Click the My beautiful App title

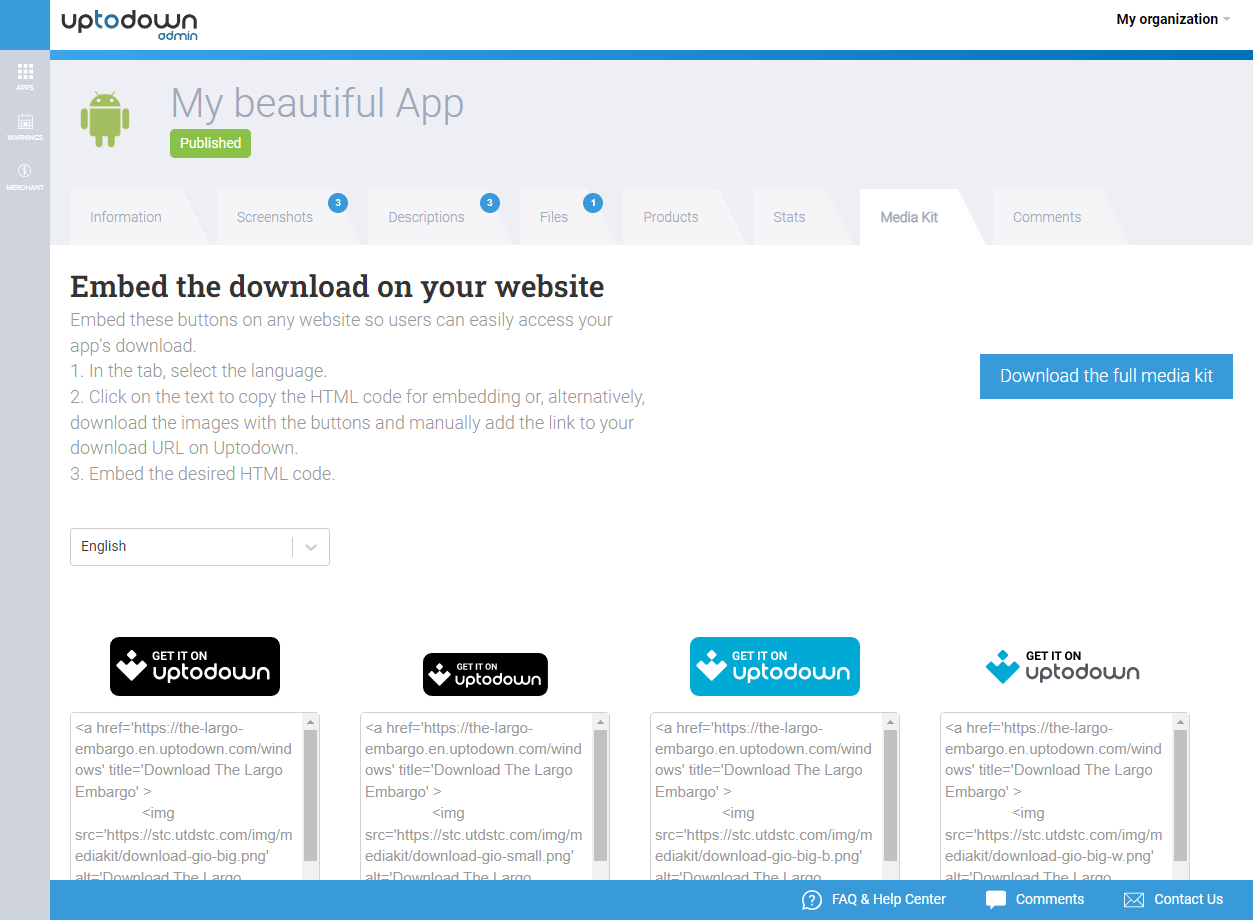[317, 103]
